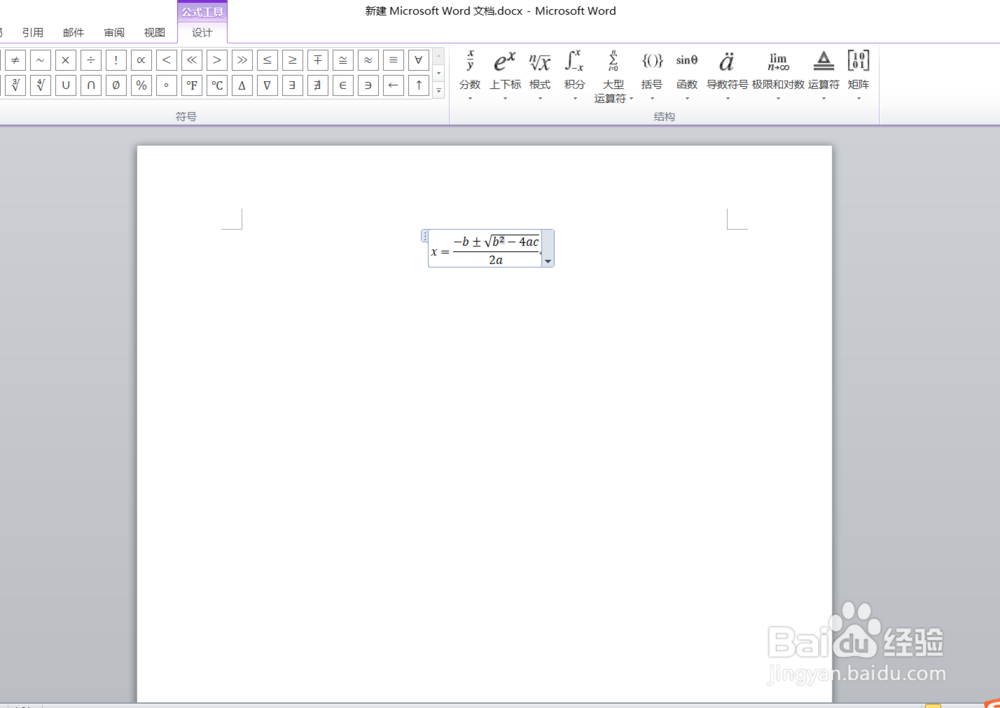Screen dimensions: 1000x708
Task: Insert the empty set ∅ symbol
Action: 116,85
